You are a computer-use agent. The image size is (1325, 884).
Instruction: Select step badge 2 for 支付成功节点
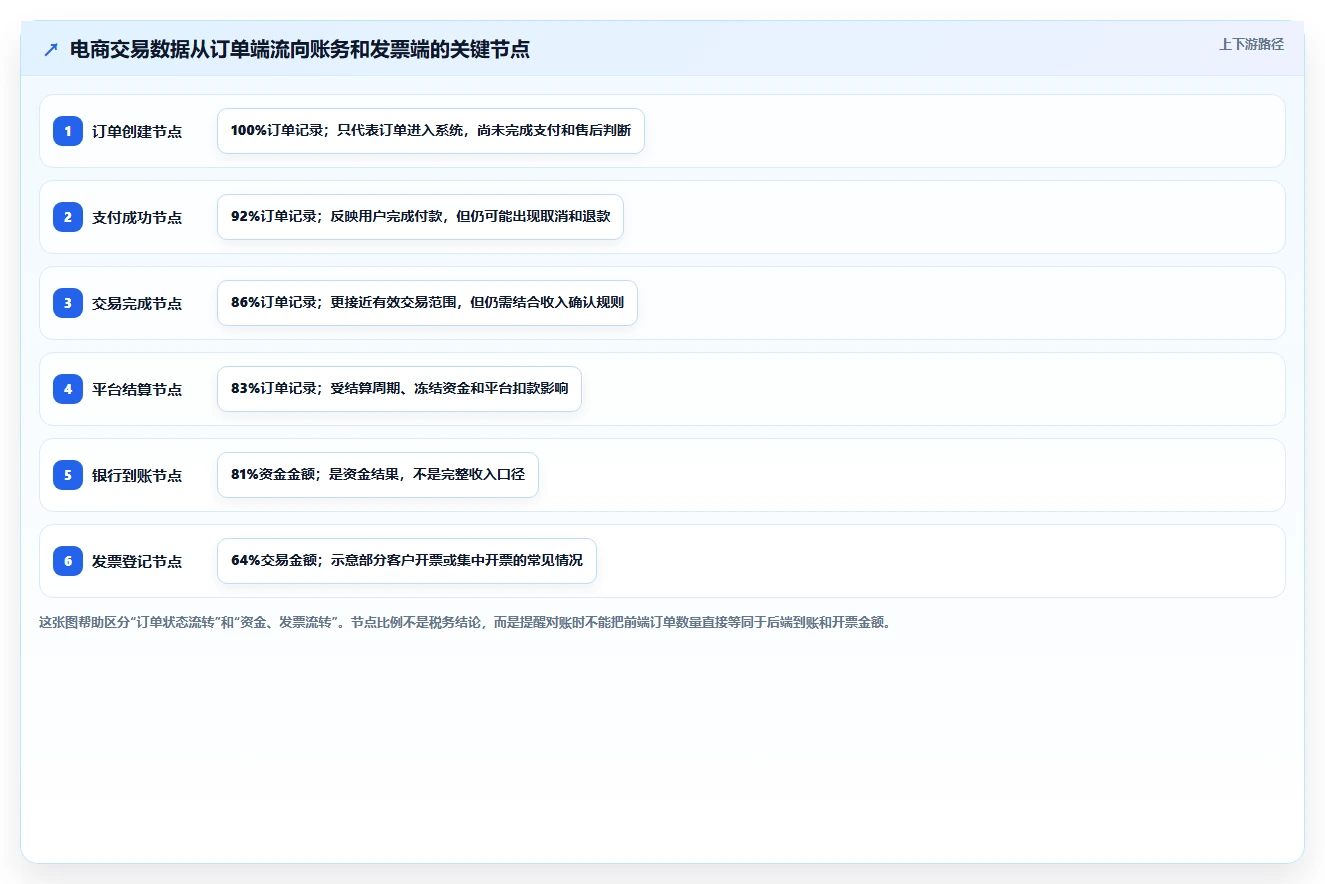point(68,217)
